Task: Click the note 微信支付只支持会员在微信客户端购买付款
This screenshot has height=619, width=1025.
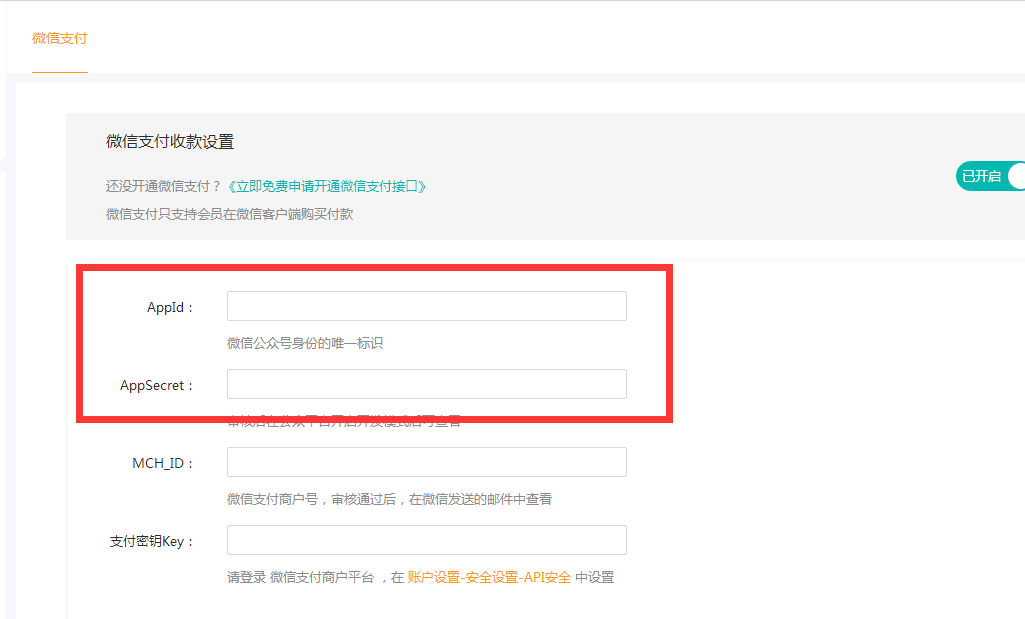Action: 229,213
